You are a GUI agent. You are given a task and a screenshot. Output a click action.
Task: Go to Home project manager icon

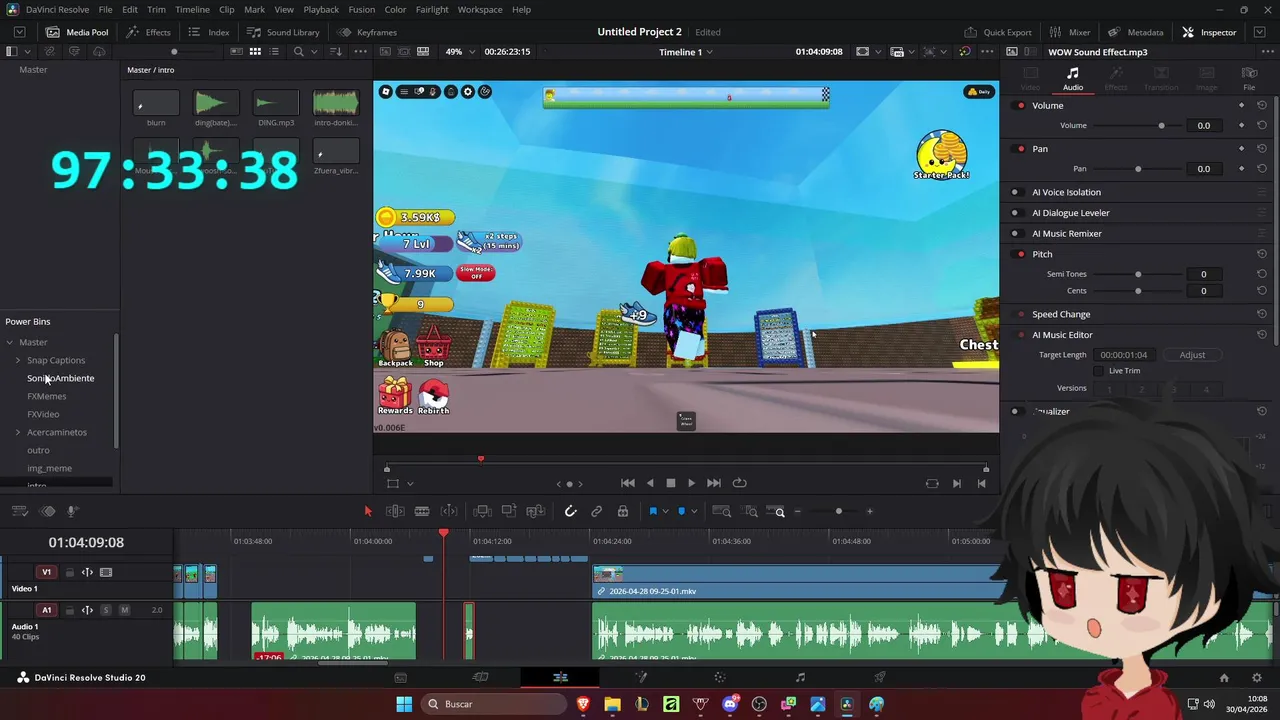(x=1224, y=677)
